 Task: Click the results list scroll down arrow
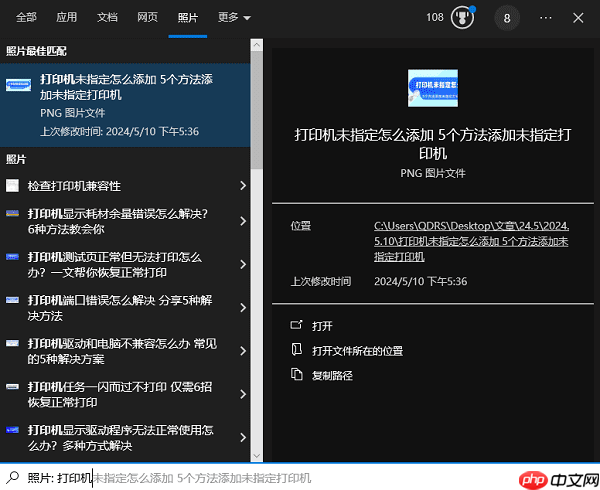point(257,456)
